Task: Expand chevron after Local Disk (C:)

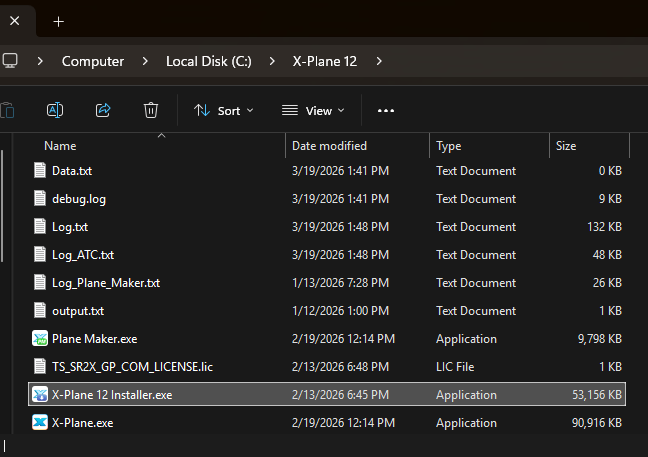Action: (x=272, y=61)
